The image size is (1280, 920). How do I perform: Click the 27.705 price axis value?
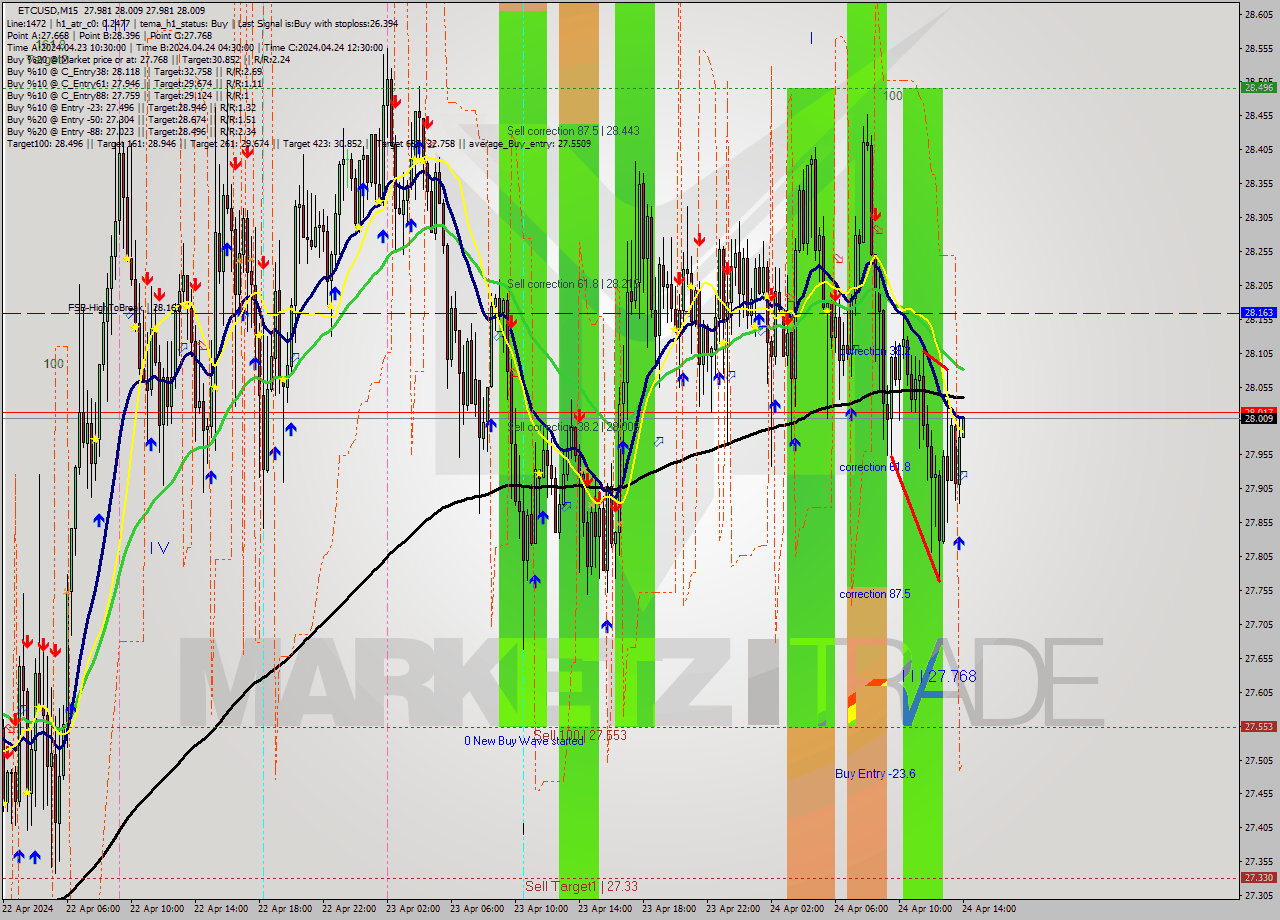[1258, 625]
